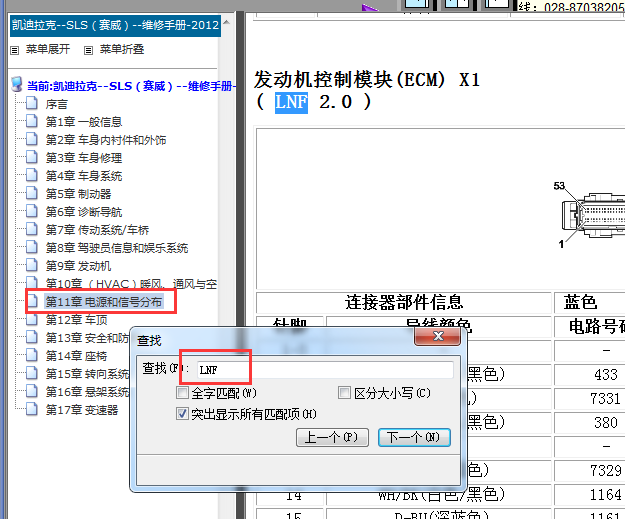Click the 连接器部件信息 table header
The height and width of the screenshot is (519, 625).
coord(404,302)
